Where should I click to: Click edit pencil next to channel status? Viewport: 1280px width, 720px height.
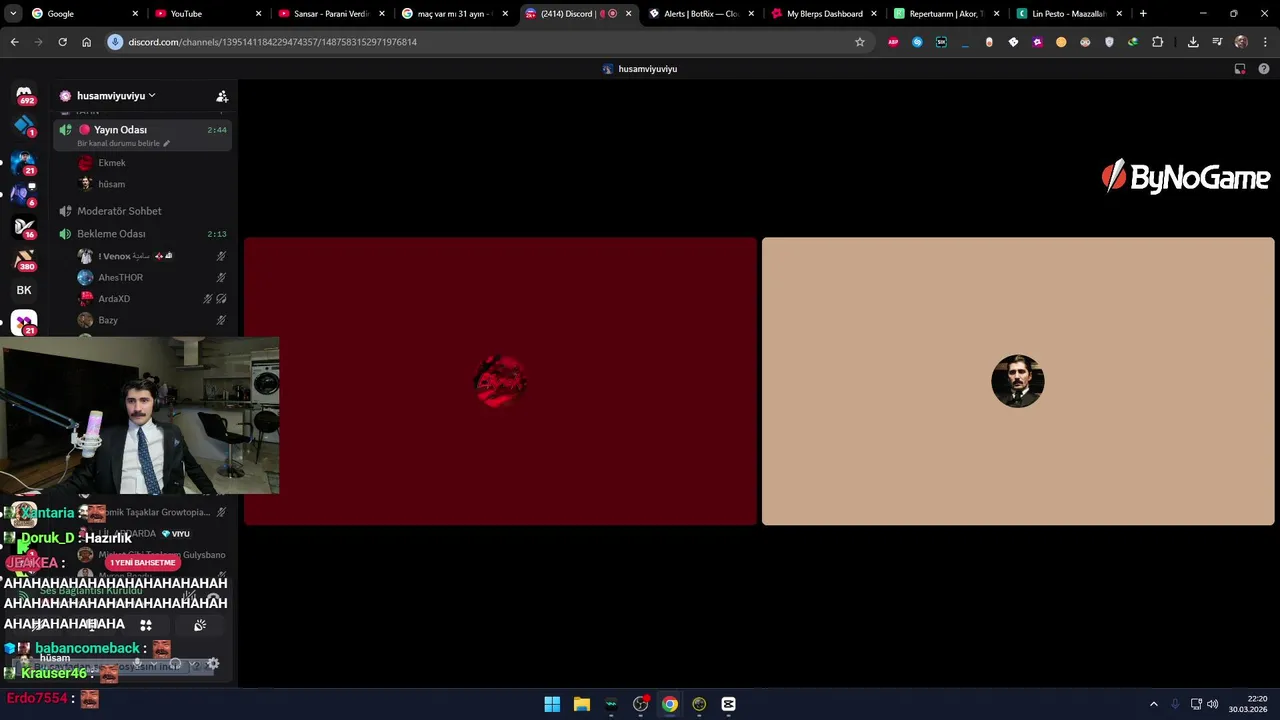click(166, 143)
